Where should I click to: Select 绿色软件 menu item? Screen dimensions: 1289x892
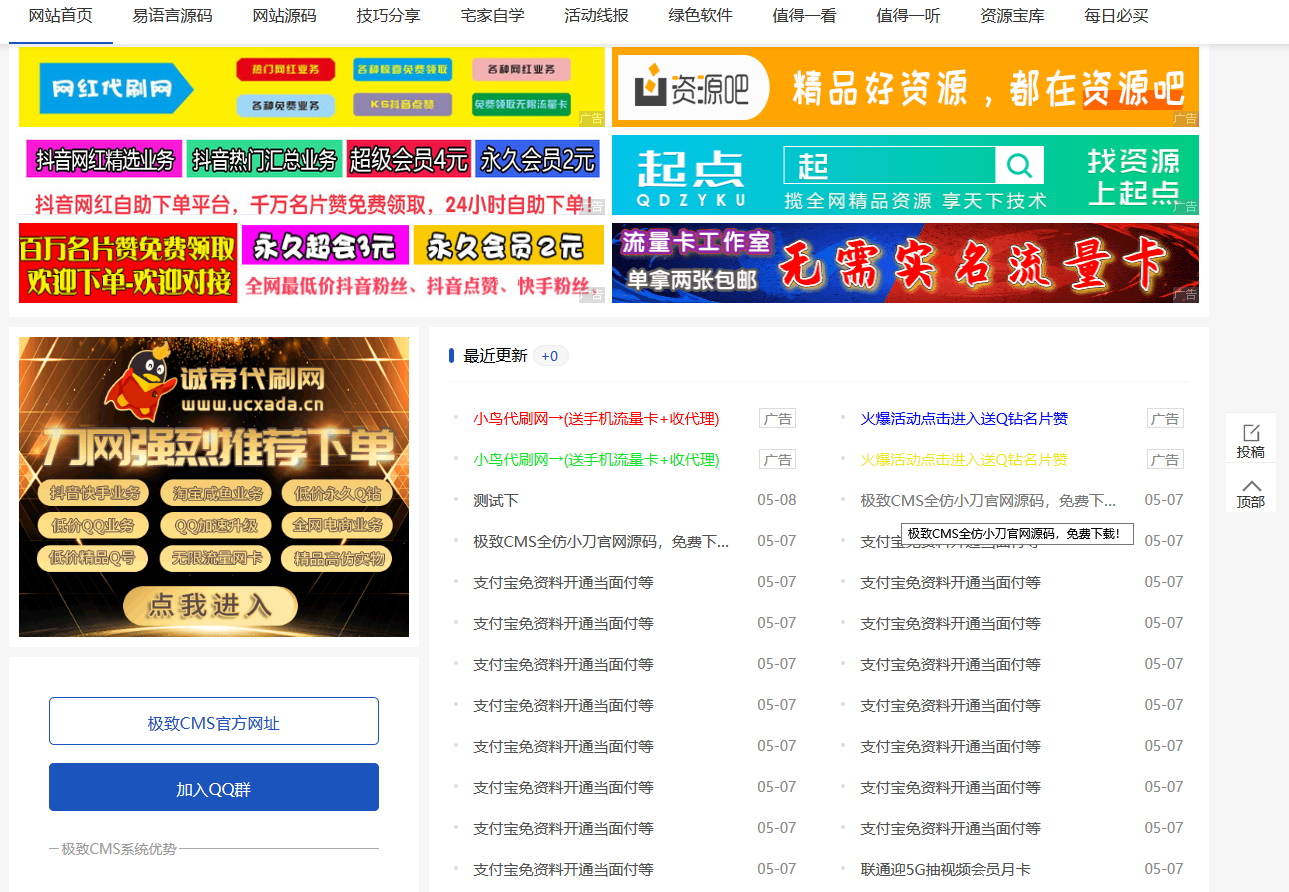700,16
